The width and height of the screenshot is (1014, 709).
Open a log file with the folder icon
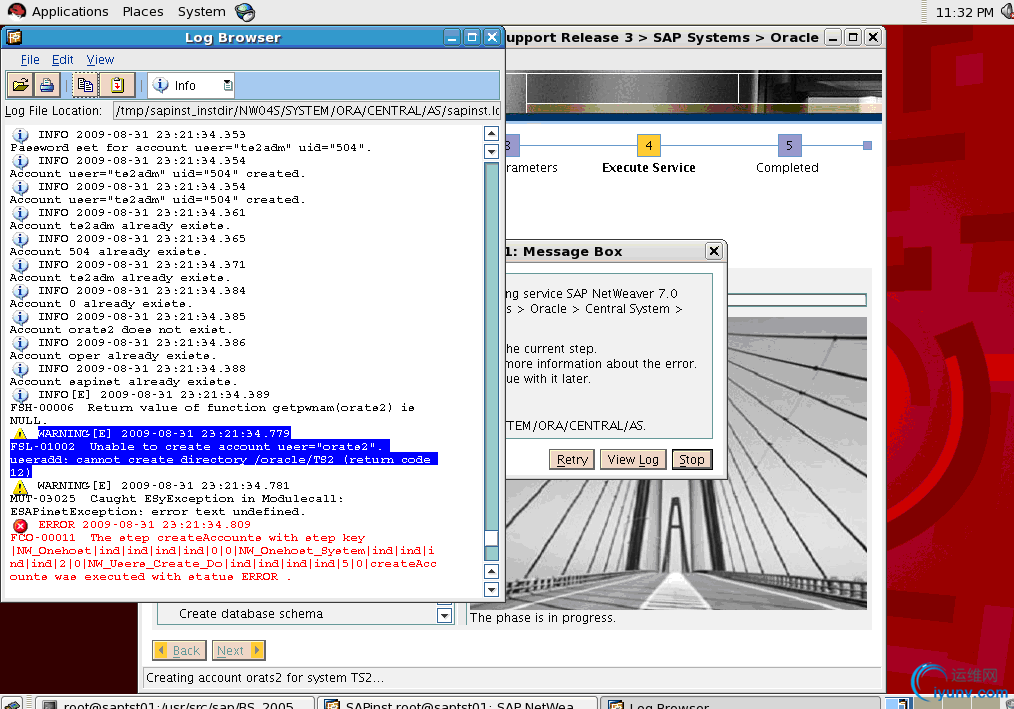20,85
